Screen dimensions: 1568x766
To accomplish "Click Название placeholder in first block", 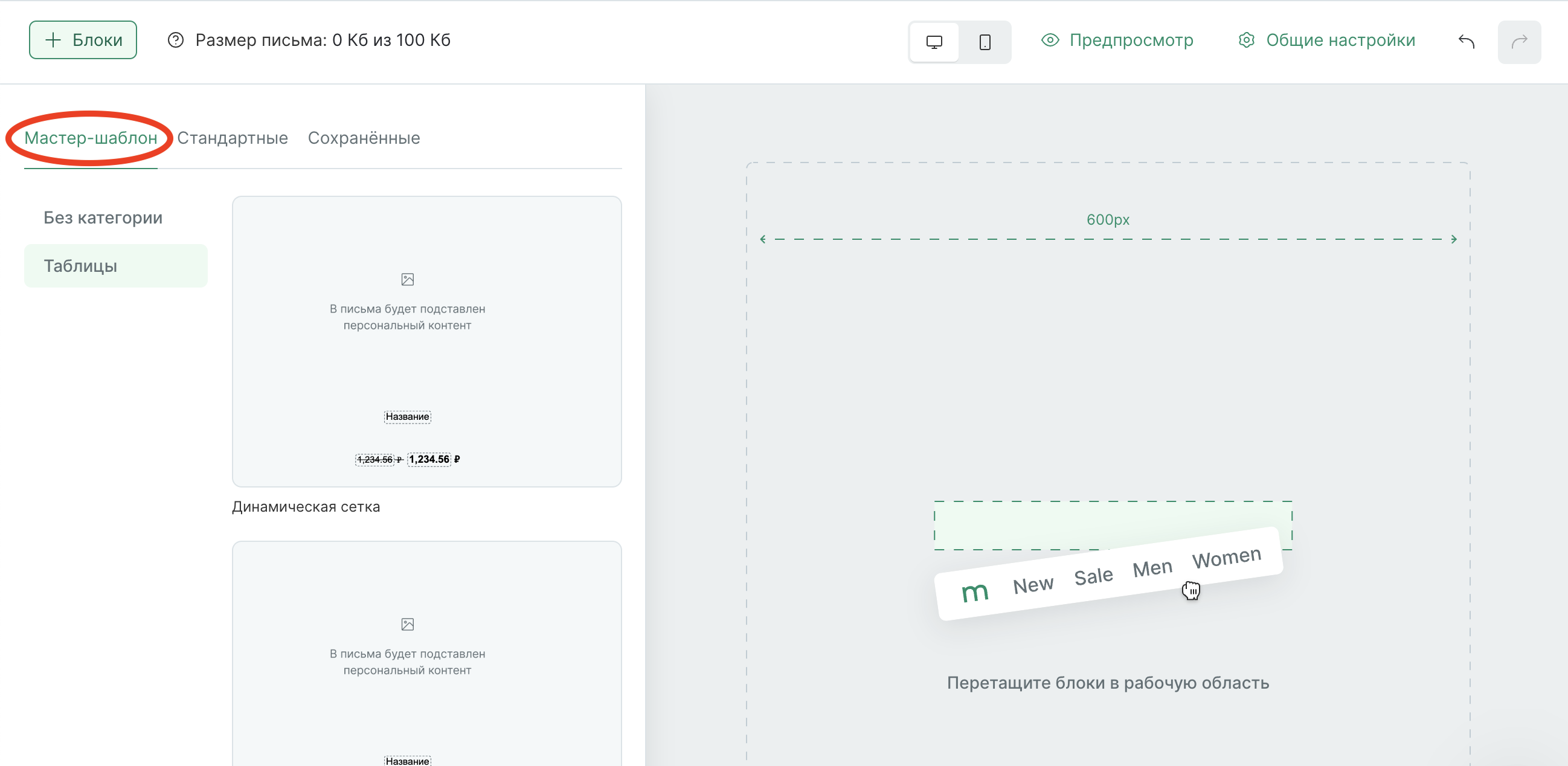I will tap(407, 416).
